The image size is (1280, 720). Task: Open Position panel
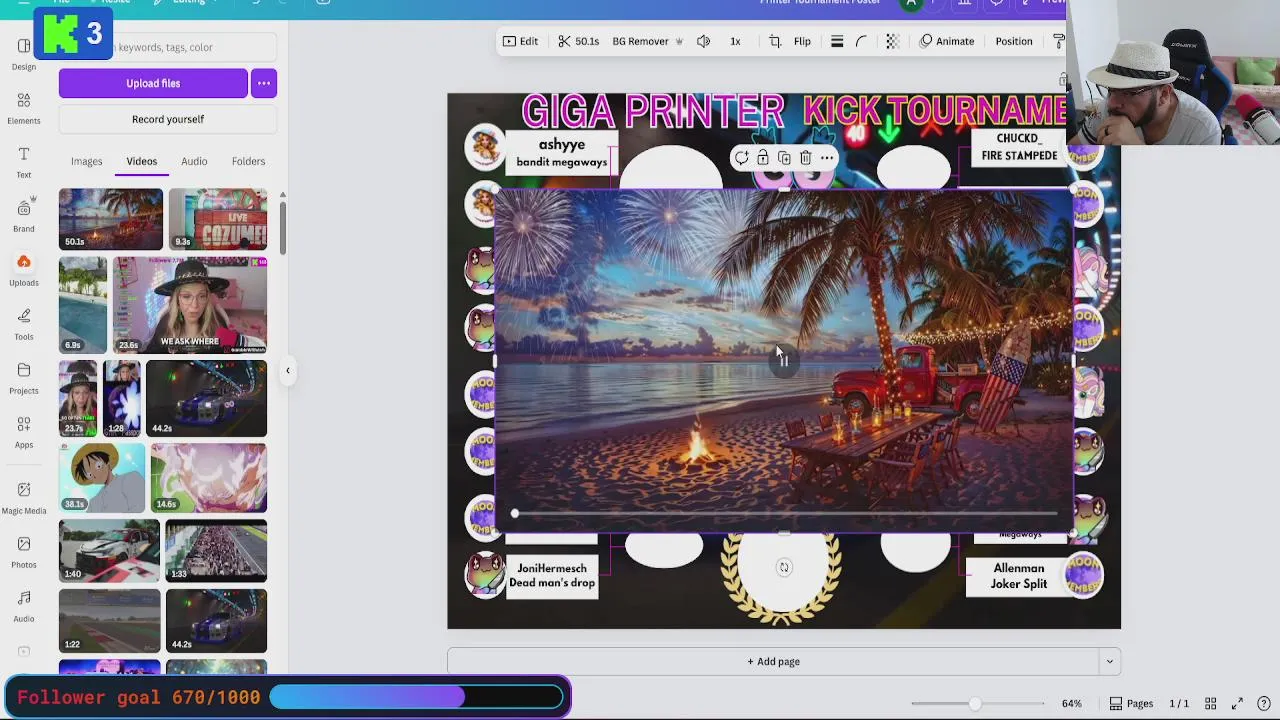click(x=1014, y=41)
